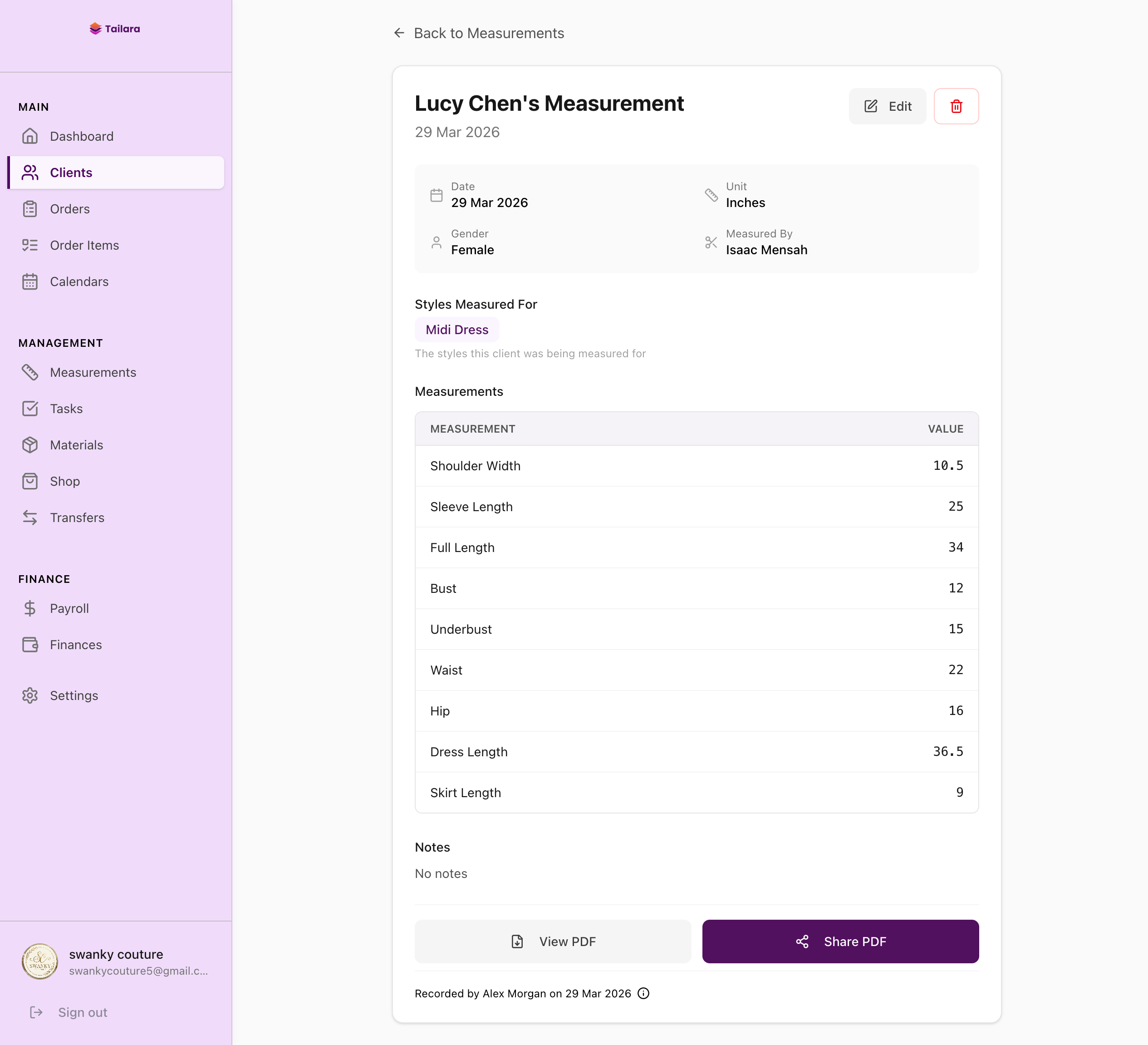
Task: Click the Share PDF button
Action: pyautogui.click(x=840, y=941)
